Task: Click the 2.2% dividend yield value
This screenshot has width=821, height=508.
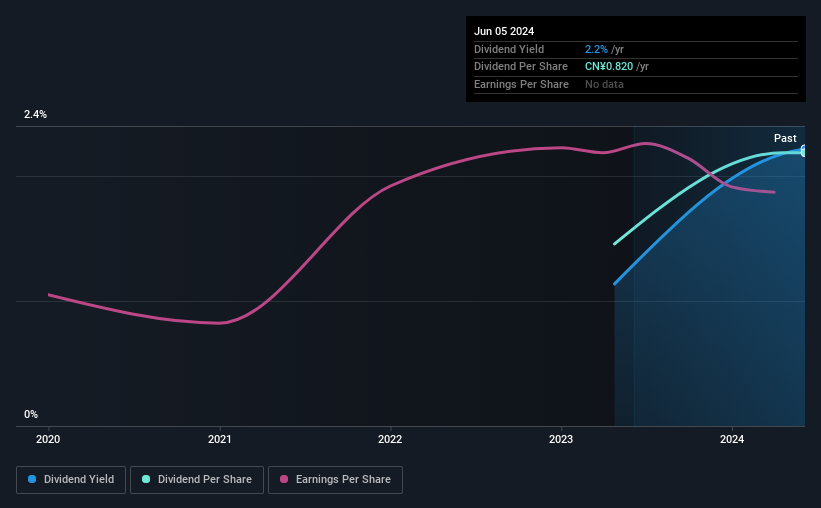Action: [596, 49]
